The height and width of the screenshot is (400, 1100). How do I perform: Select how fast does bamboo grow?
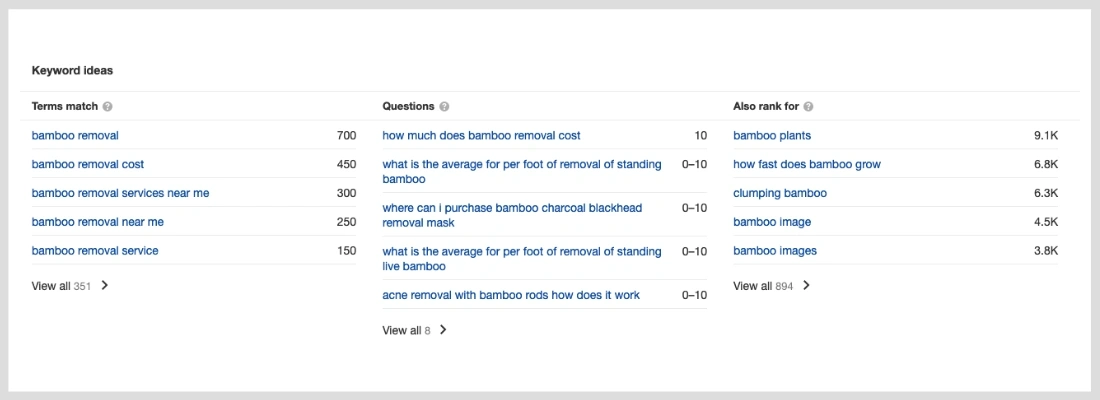(x=807, y=164)
